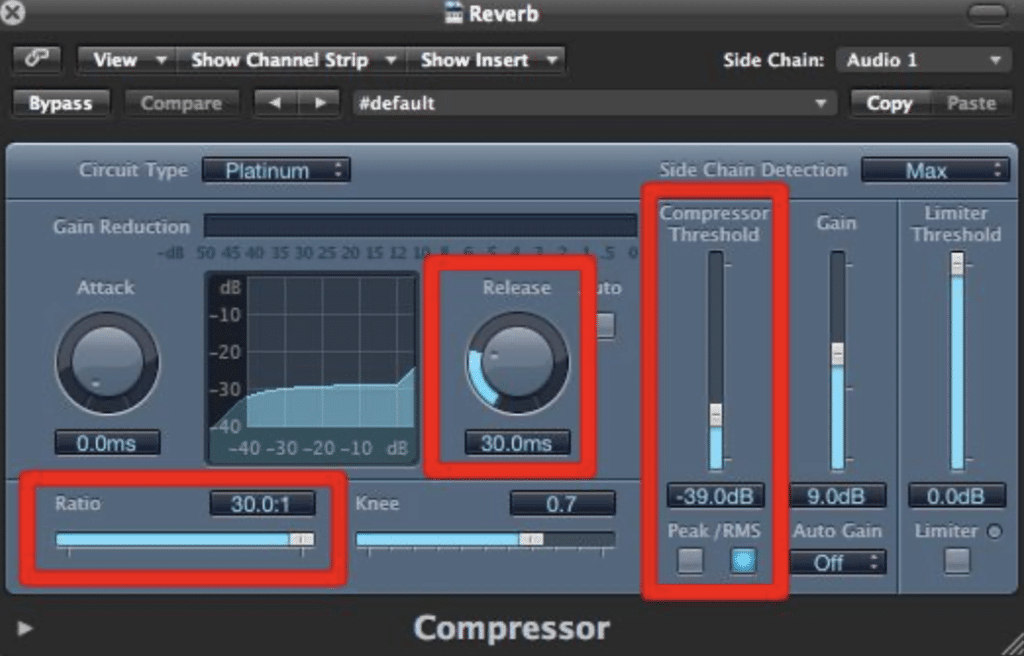Click the Attack 0.0ms value field
The height and width of the screenshot is (656, 1024).
(107, 443)
